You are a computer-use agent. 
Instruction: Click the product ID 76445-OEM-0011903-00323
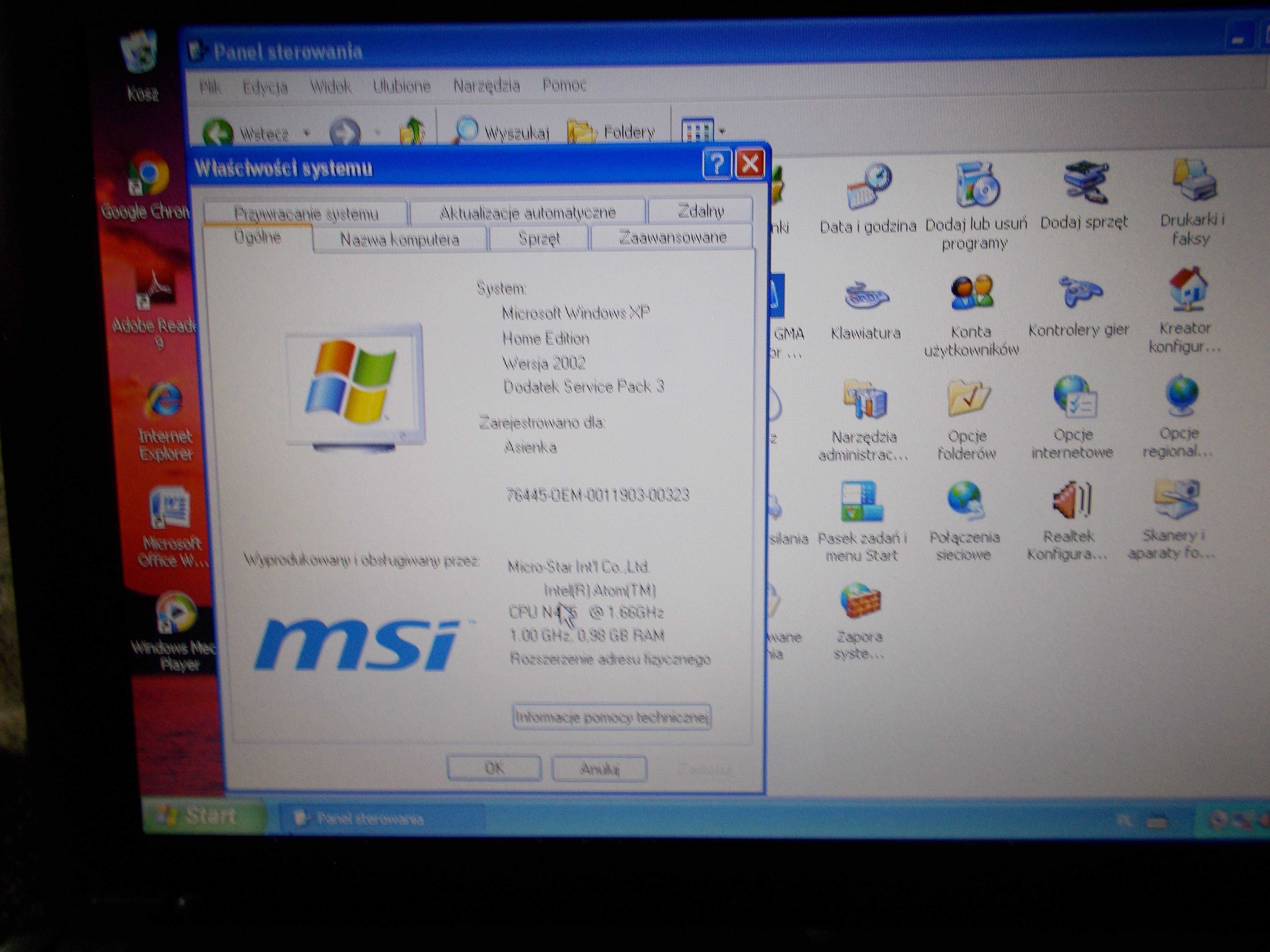pos(598,495)
